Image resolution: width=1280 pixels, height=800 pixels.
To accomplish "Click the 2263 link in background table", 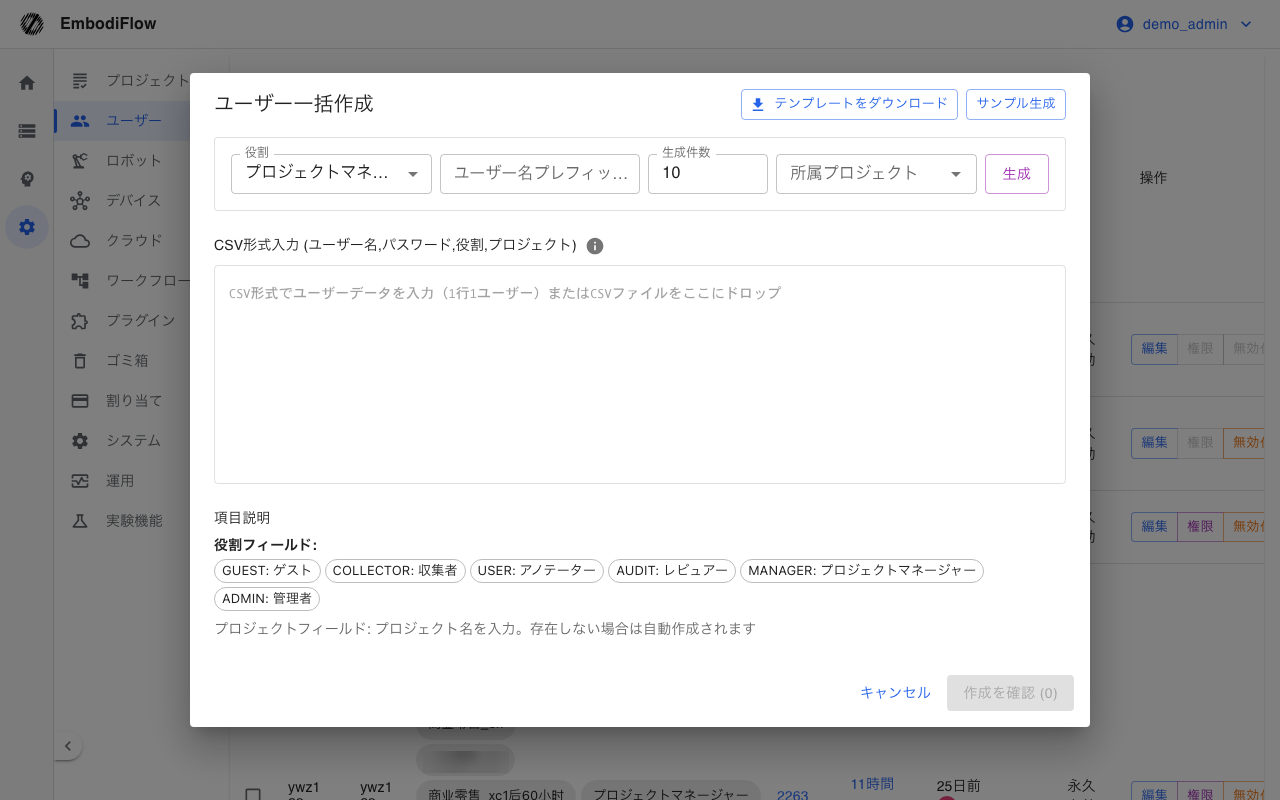I will [792, 795].
